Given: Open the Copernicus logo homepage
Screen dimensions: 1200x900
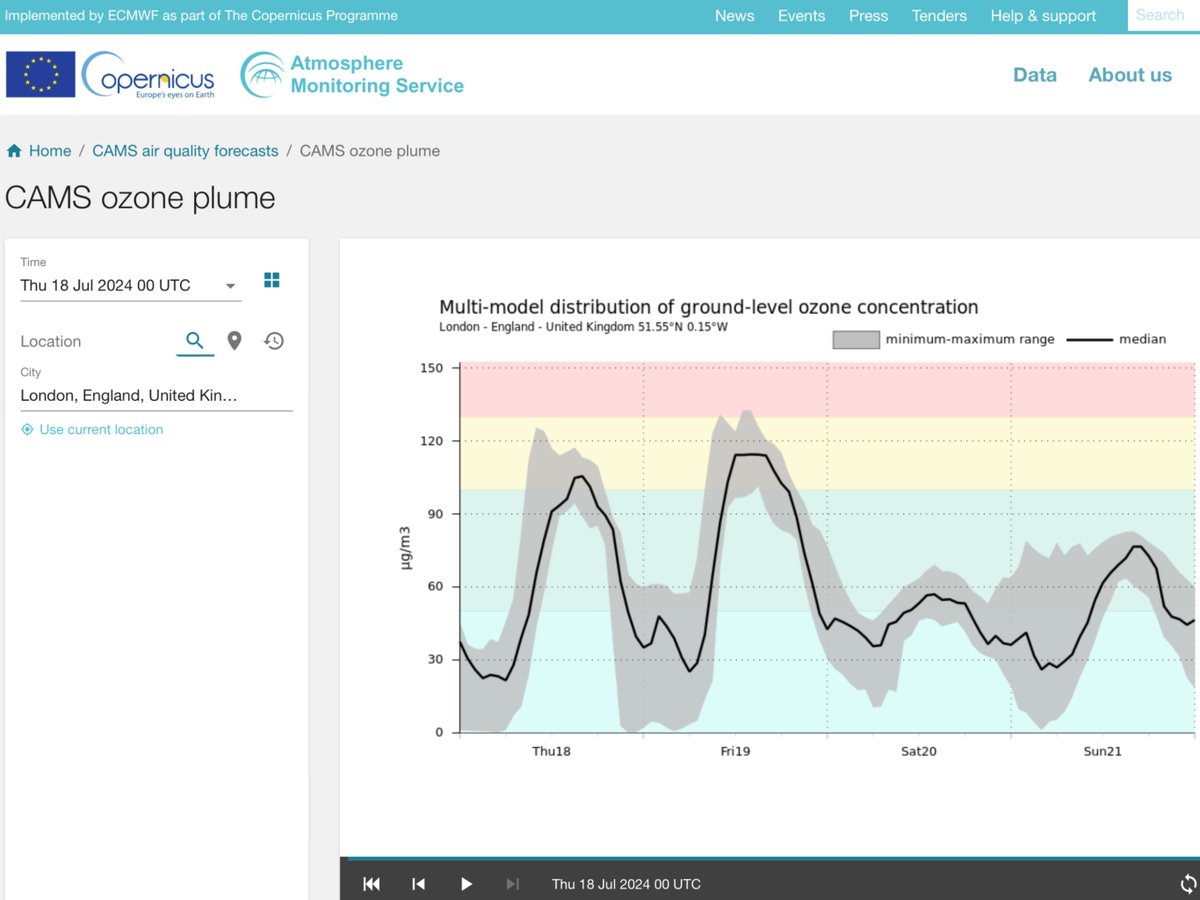Looking at the screenshot, I should coord(148,75).
